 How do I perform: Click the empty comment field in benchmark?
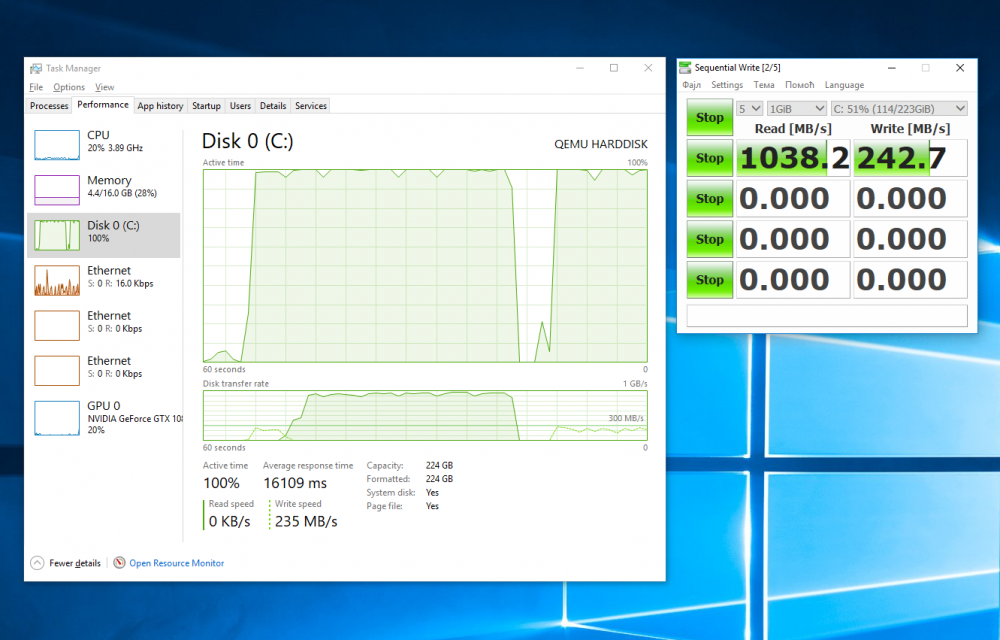(827, 316)
